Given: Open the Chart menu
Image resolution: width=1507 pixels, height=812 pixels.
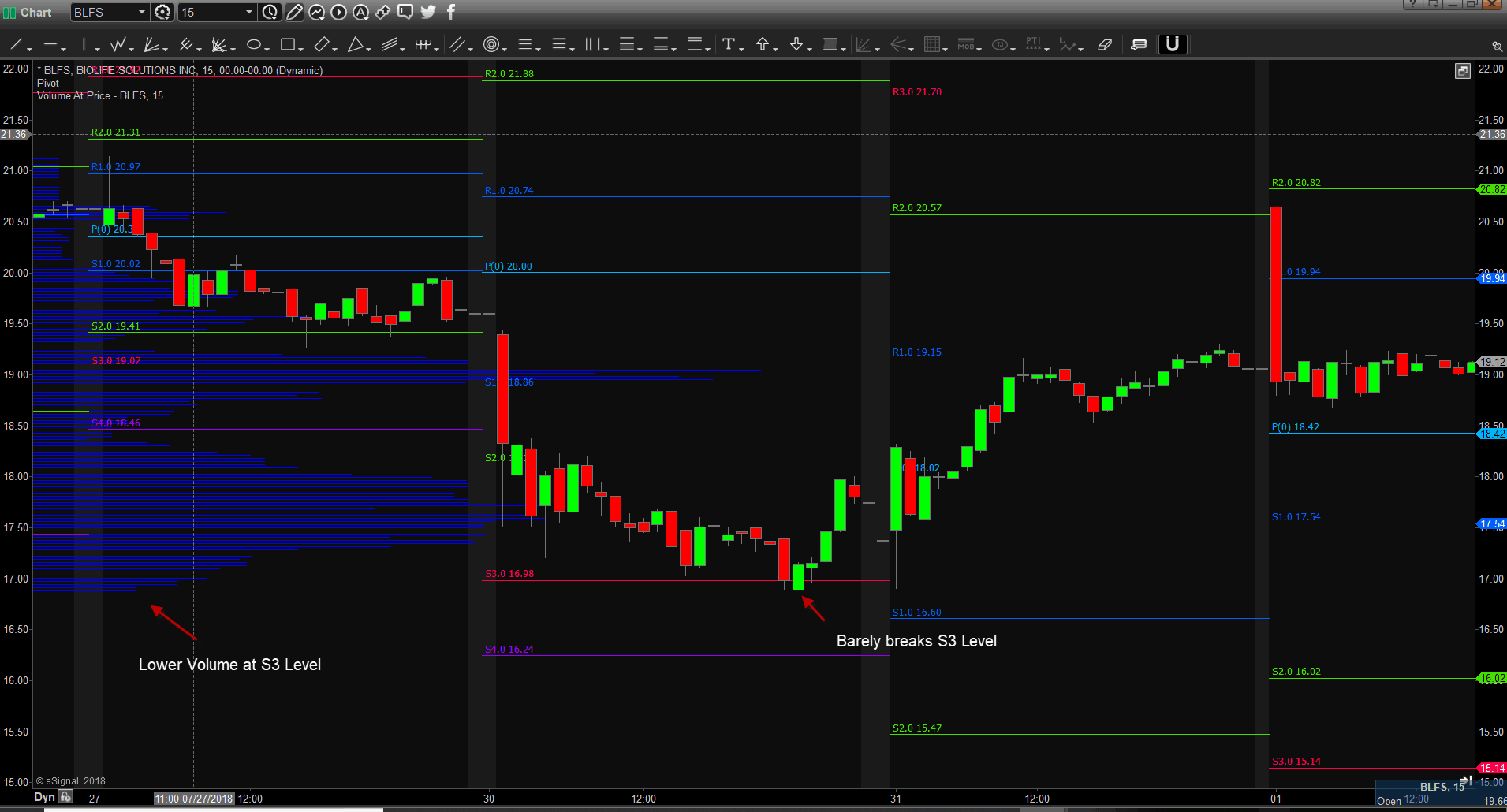Looking at the screenshot, I should [35, 12].
